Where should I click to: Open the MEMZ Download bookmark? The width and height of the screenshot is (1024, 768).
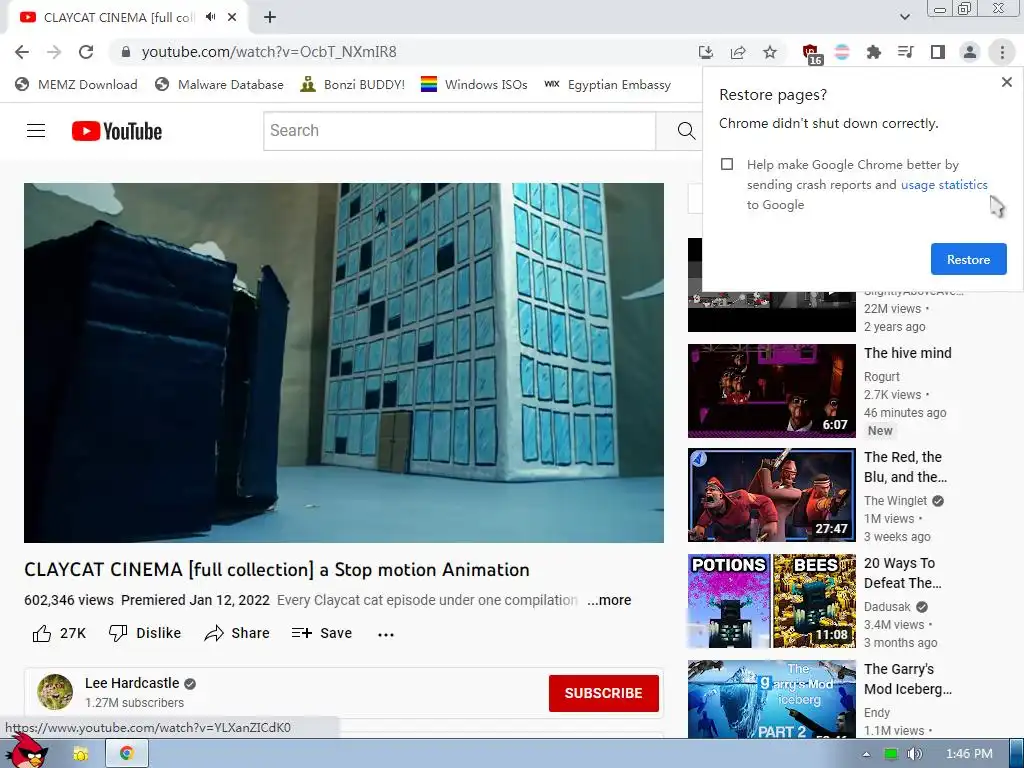click(x=76, y=85)
